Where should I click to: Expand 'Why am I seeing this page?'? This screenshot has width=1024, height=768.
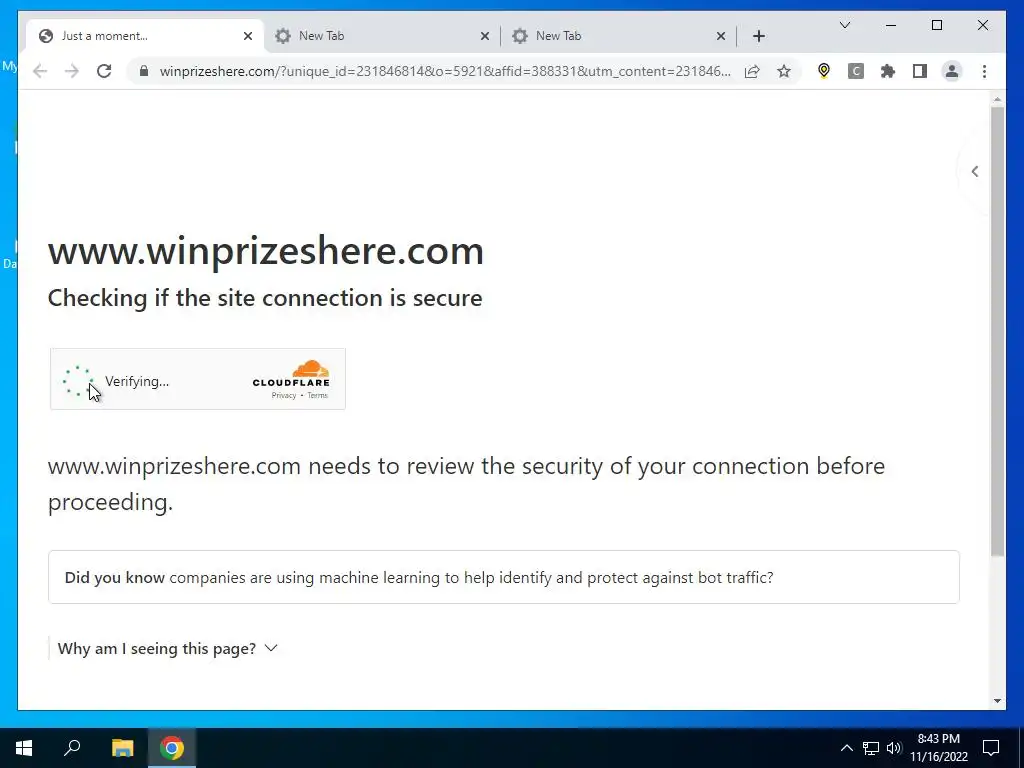click(167, 648)
